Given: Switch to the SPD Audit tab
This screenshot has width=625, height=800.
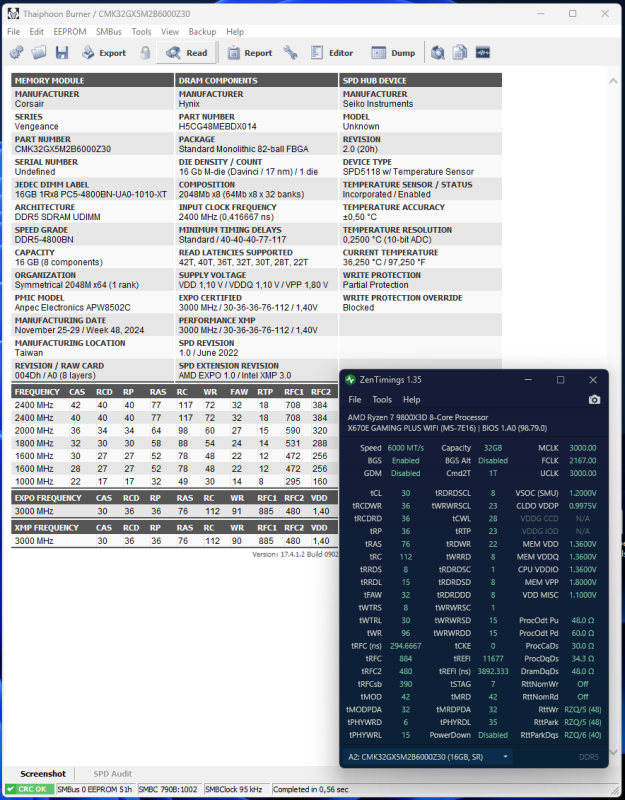Looking at the screenshot, I should pos(113,773).
